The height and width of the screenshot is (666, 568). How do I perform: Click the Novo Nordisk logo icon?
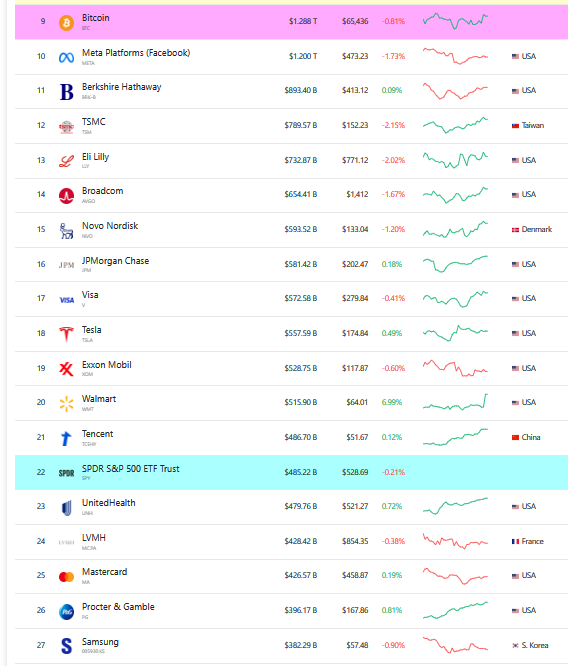coord(66,231)
